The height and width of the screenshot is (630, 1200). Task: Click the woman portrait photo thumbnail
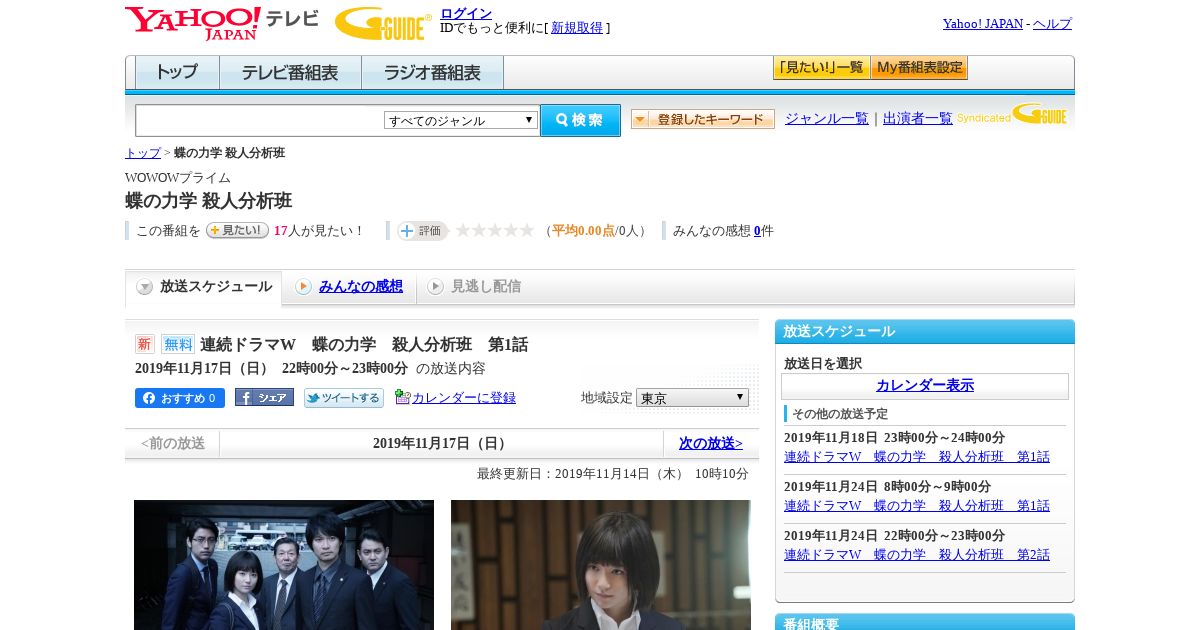pos(601,565)
